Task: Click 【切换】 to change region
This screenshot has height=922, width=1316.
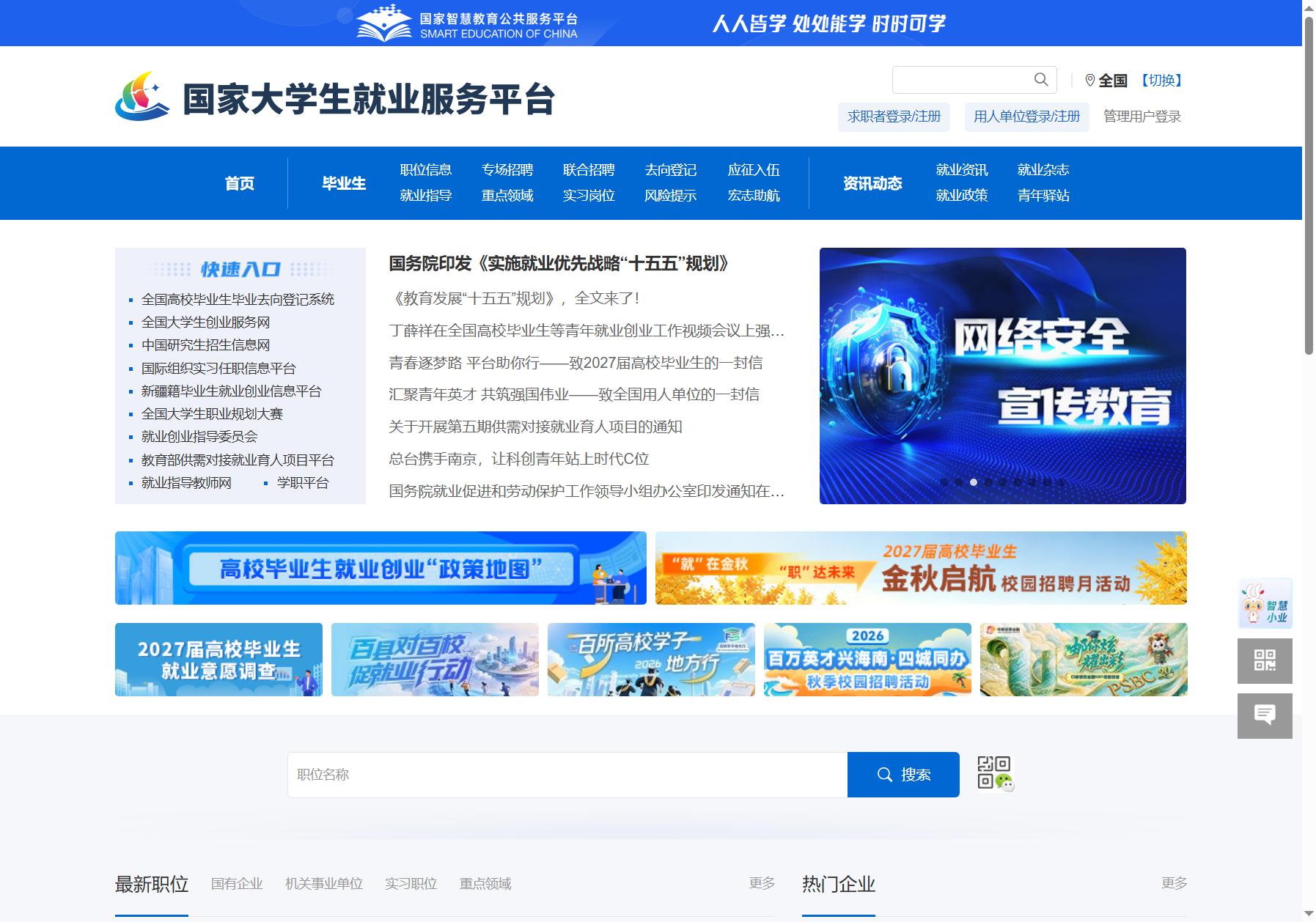Action: [x=1162, y=80]
